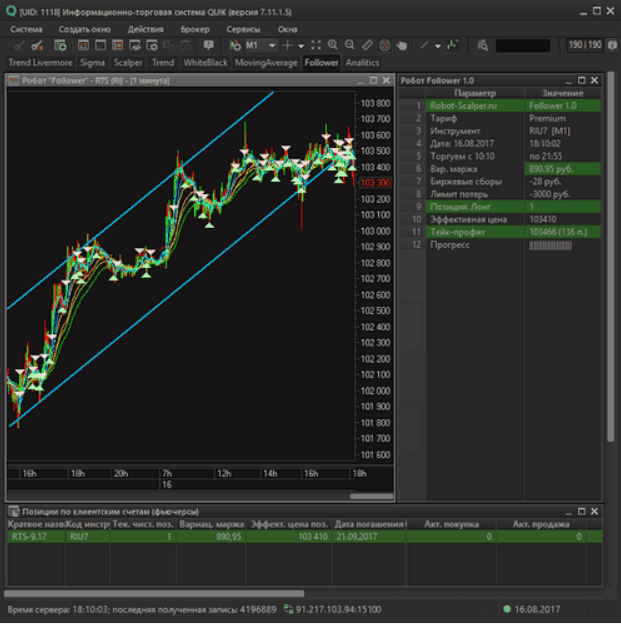Viewport: 621px width, 624px height.
Task: Select the hand pan tool
Action: coord(402,46)
